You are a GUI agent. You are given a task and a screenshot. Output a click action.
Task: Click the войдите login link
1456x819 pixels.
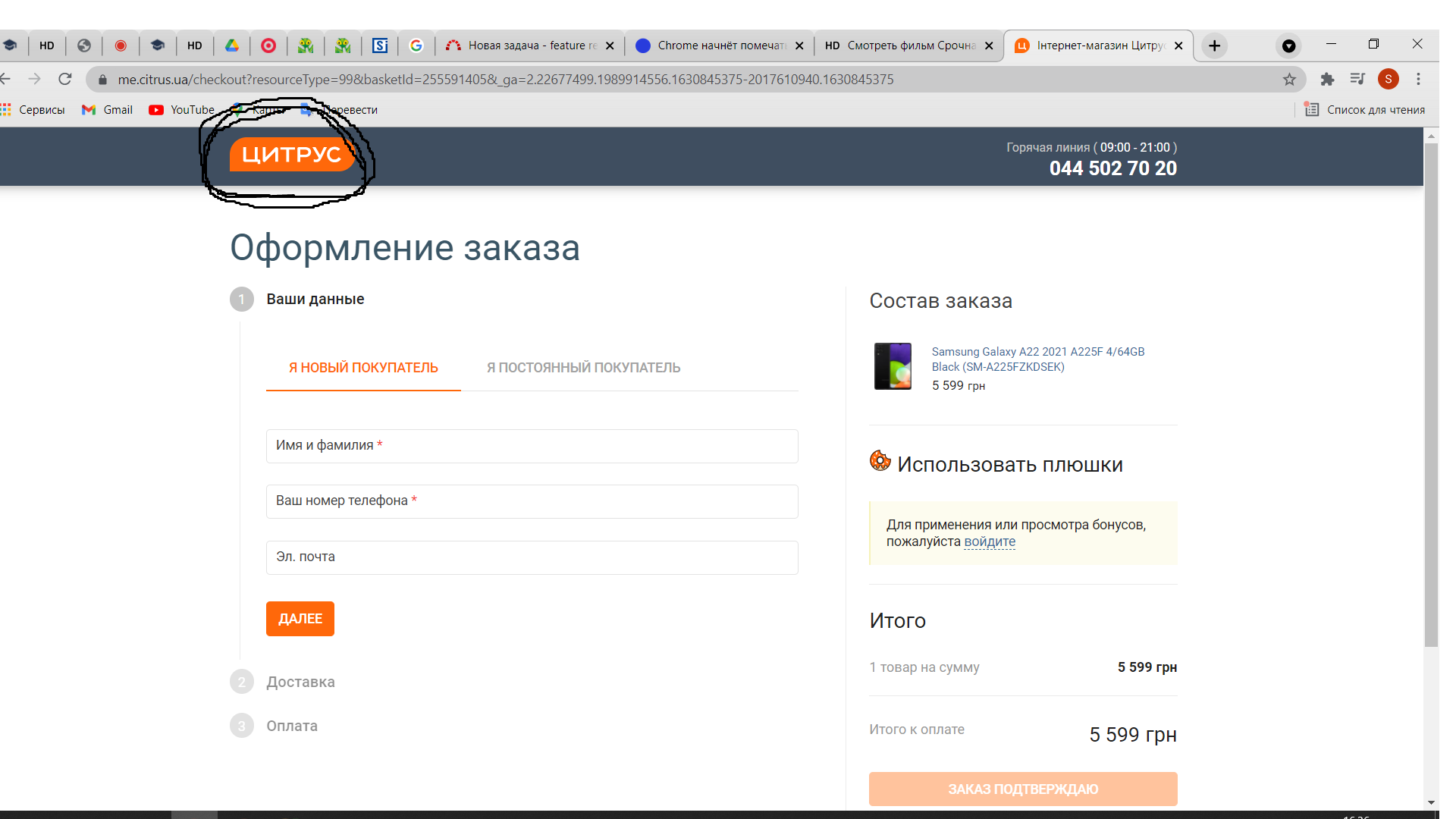[989, 542]
